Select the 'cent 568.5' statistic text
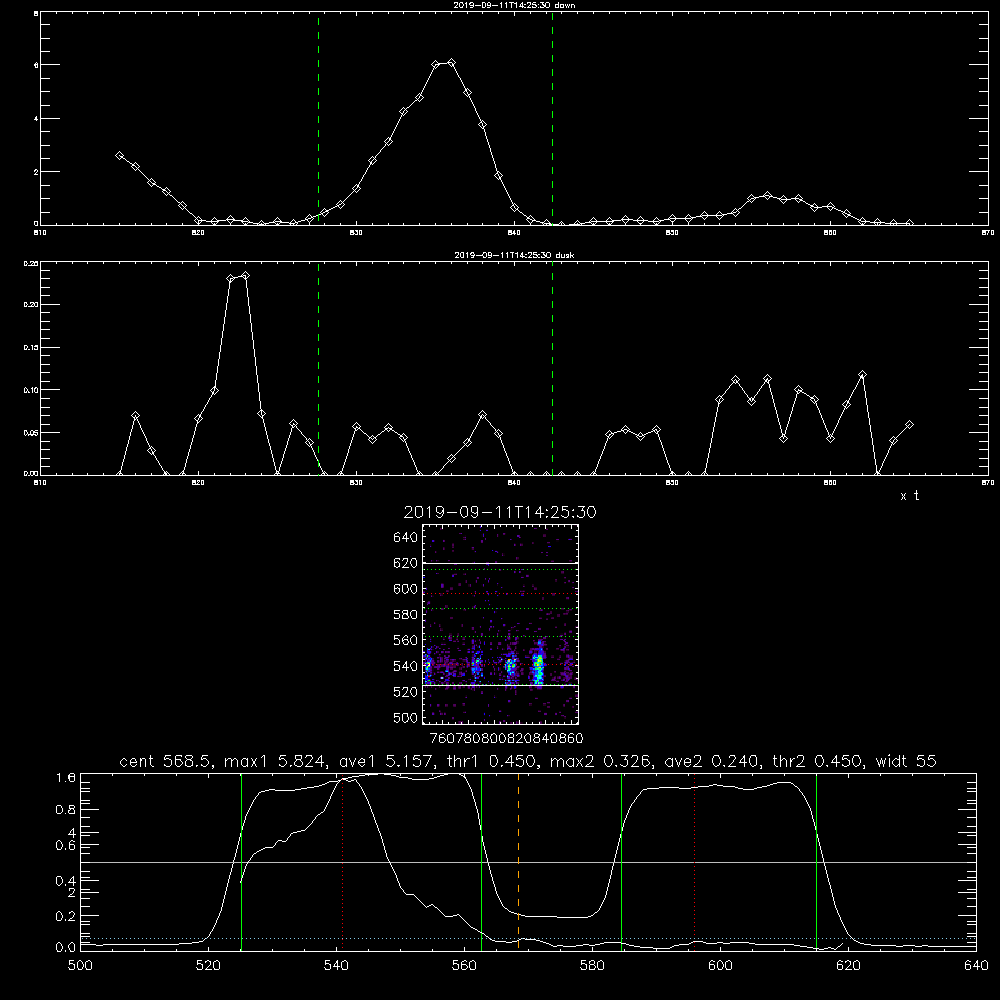 tap(165, 761)
